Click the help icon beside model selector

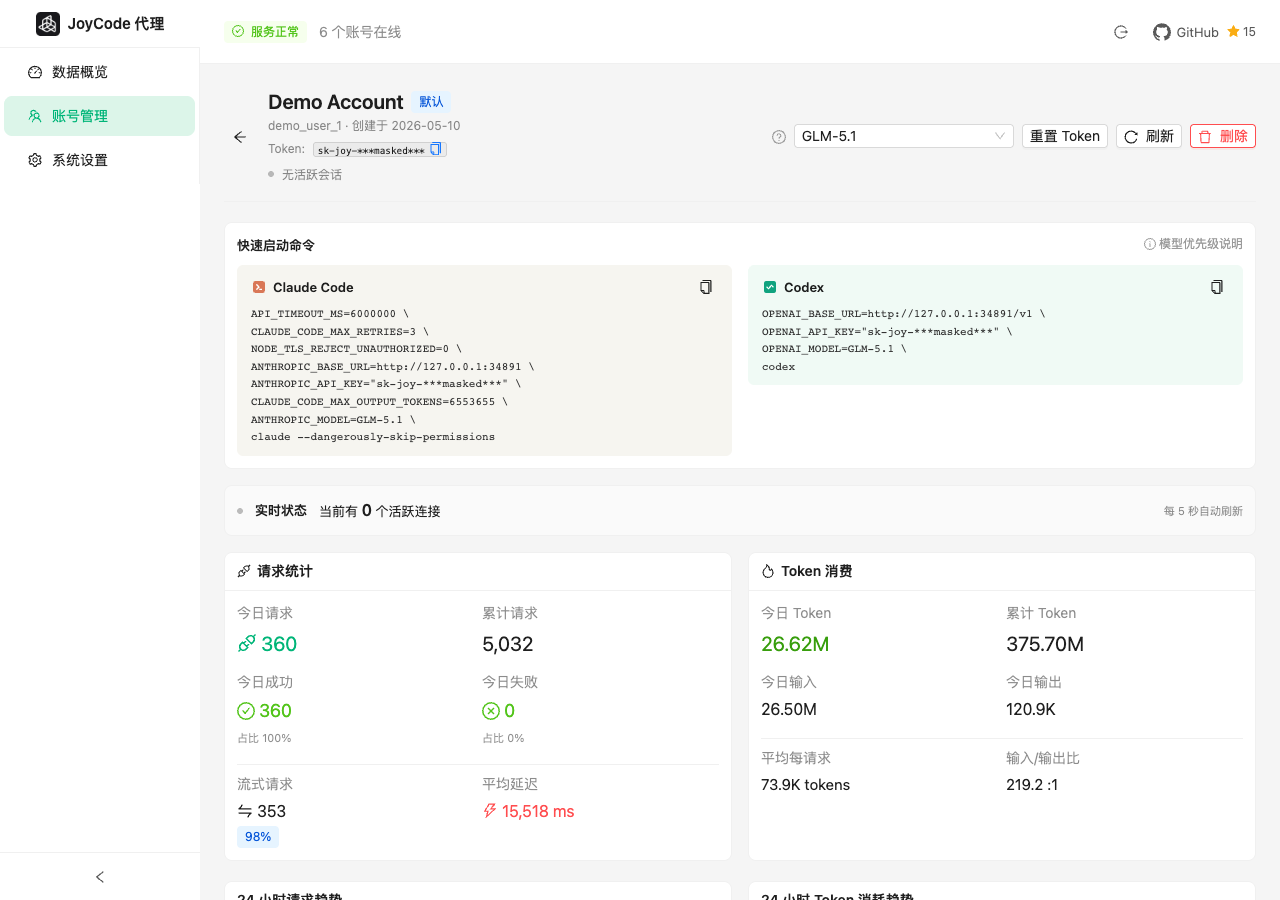[x=779, y=137]
